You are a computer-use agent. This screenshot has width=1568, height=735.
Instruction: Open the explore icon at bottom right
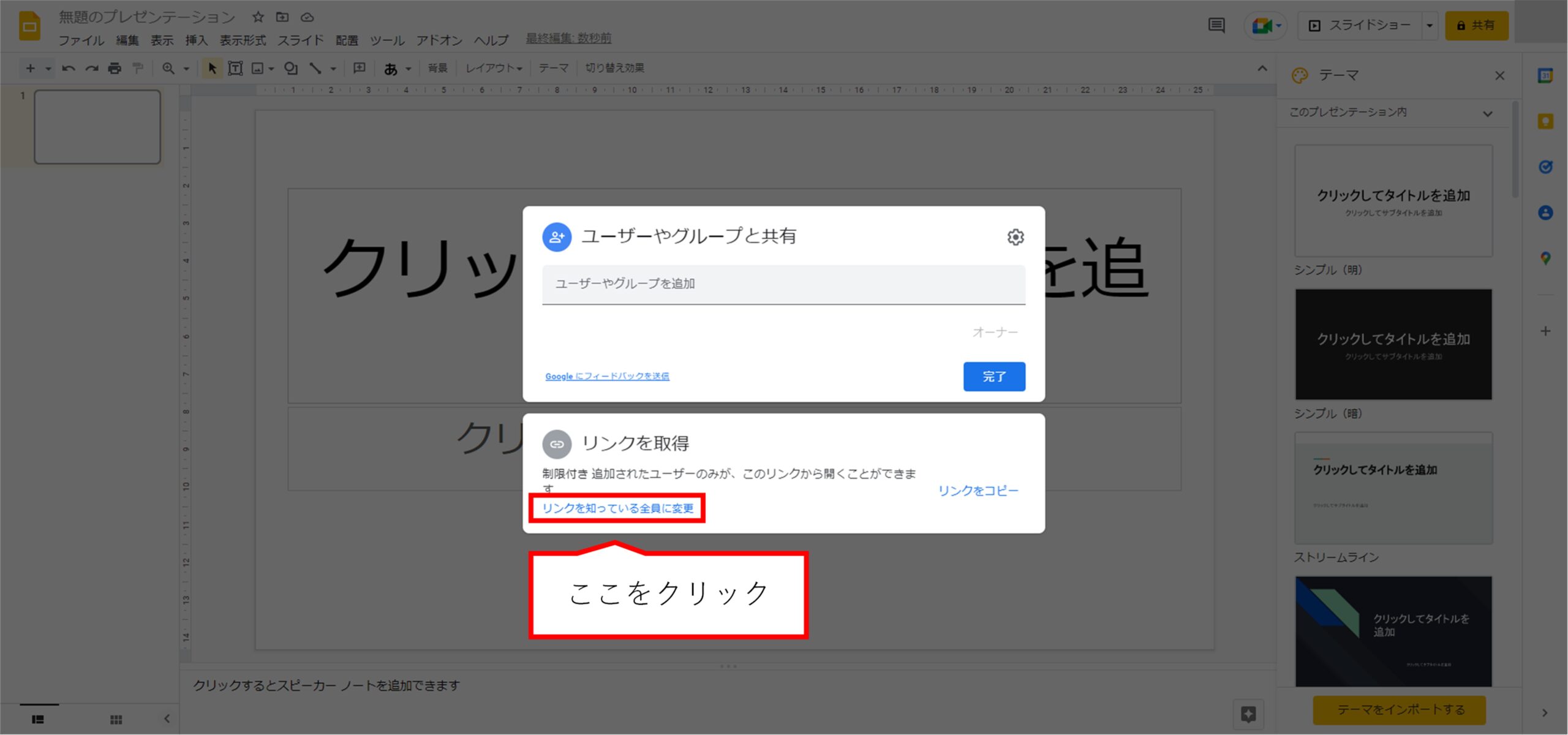tap(1248, 714)
